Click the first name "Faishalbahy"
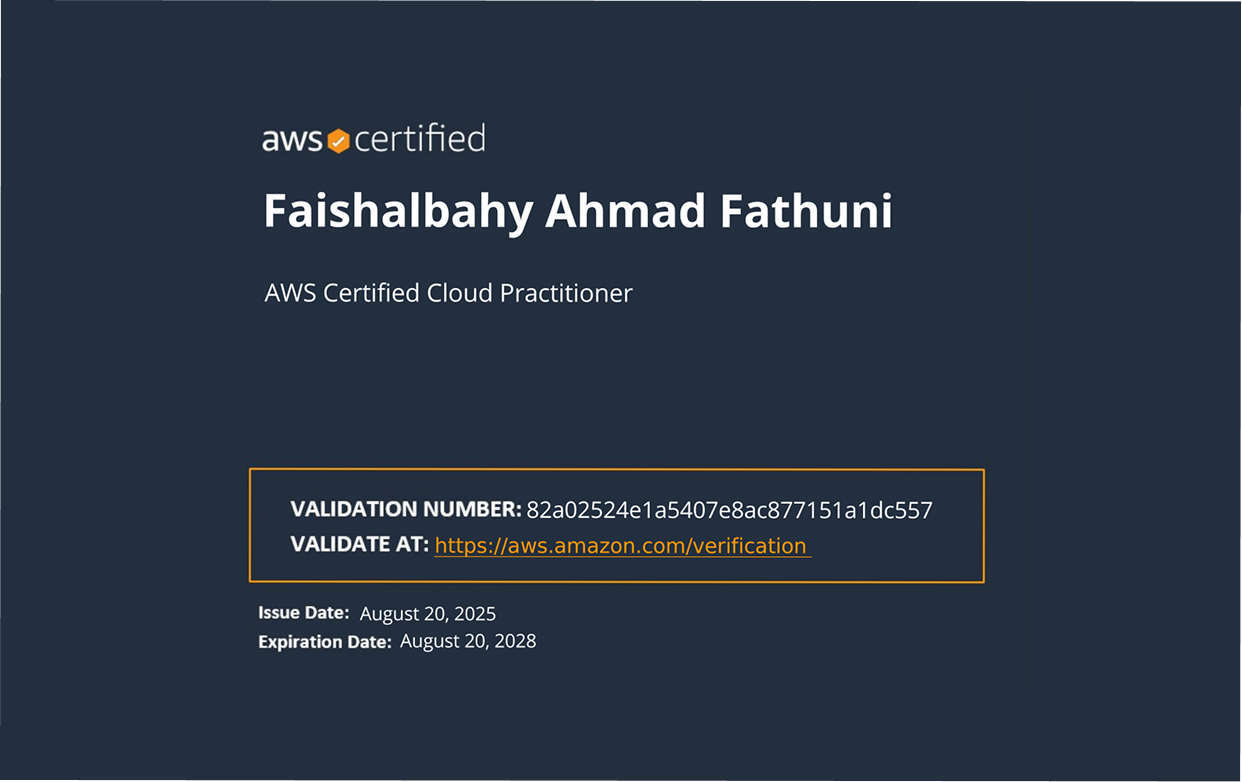1242x782 pixels. (x=399, y=213)
